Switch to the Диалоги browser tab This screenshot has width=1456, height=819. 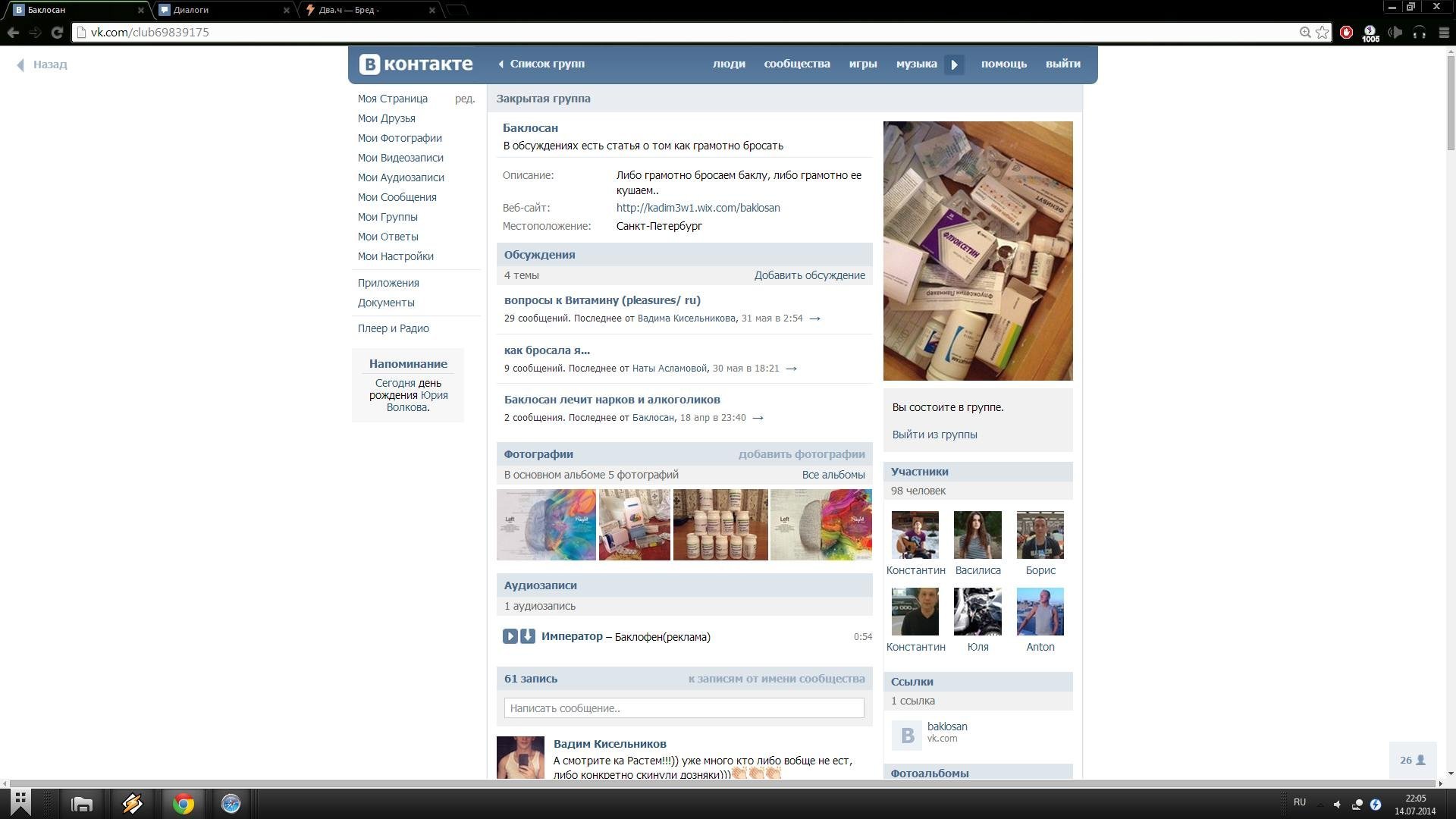tap(191, 10)
